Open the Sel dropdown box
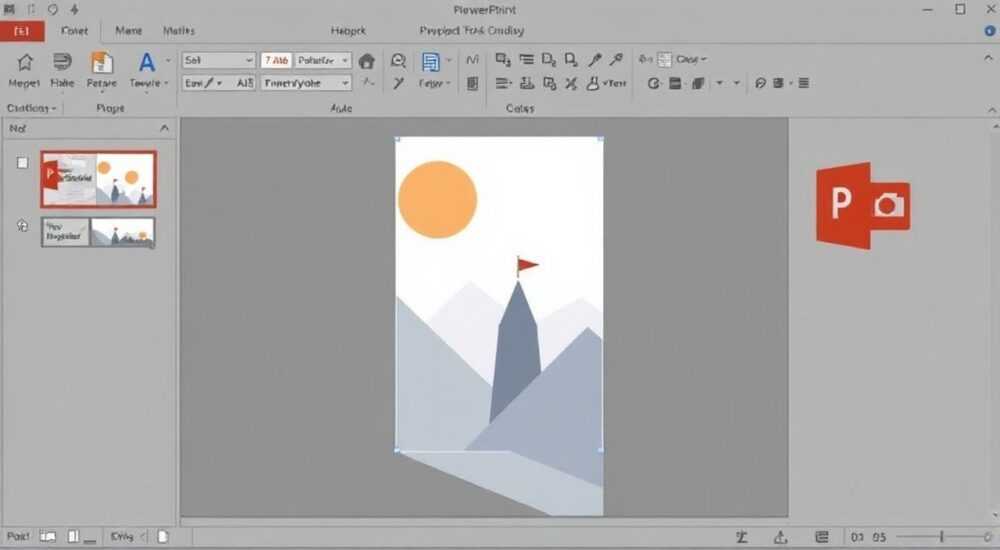The height and width of the screenshot is (550, 1000). (x=219, y=60)
